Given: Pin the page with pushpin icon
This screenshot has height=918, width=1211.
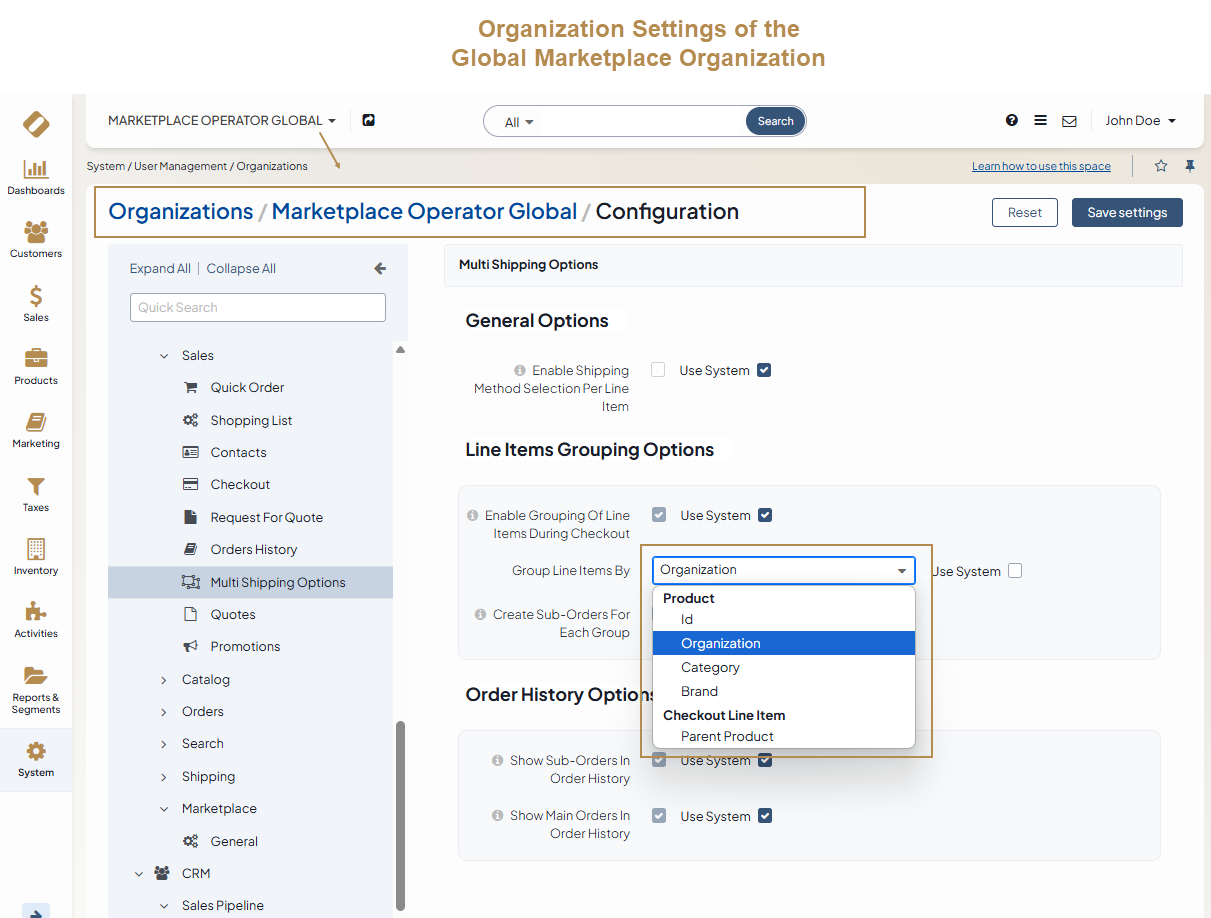Looking at the screenshot, I should [x=1190, y=166].
